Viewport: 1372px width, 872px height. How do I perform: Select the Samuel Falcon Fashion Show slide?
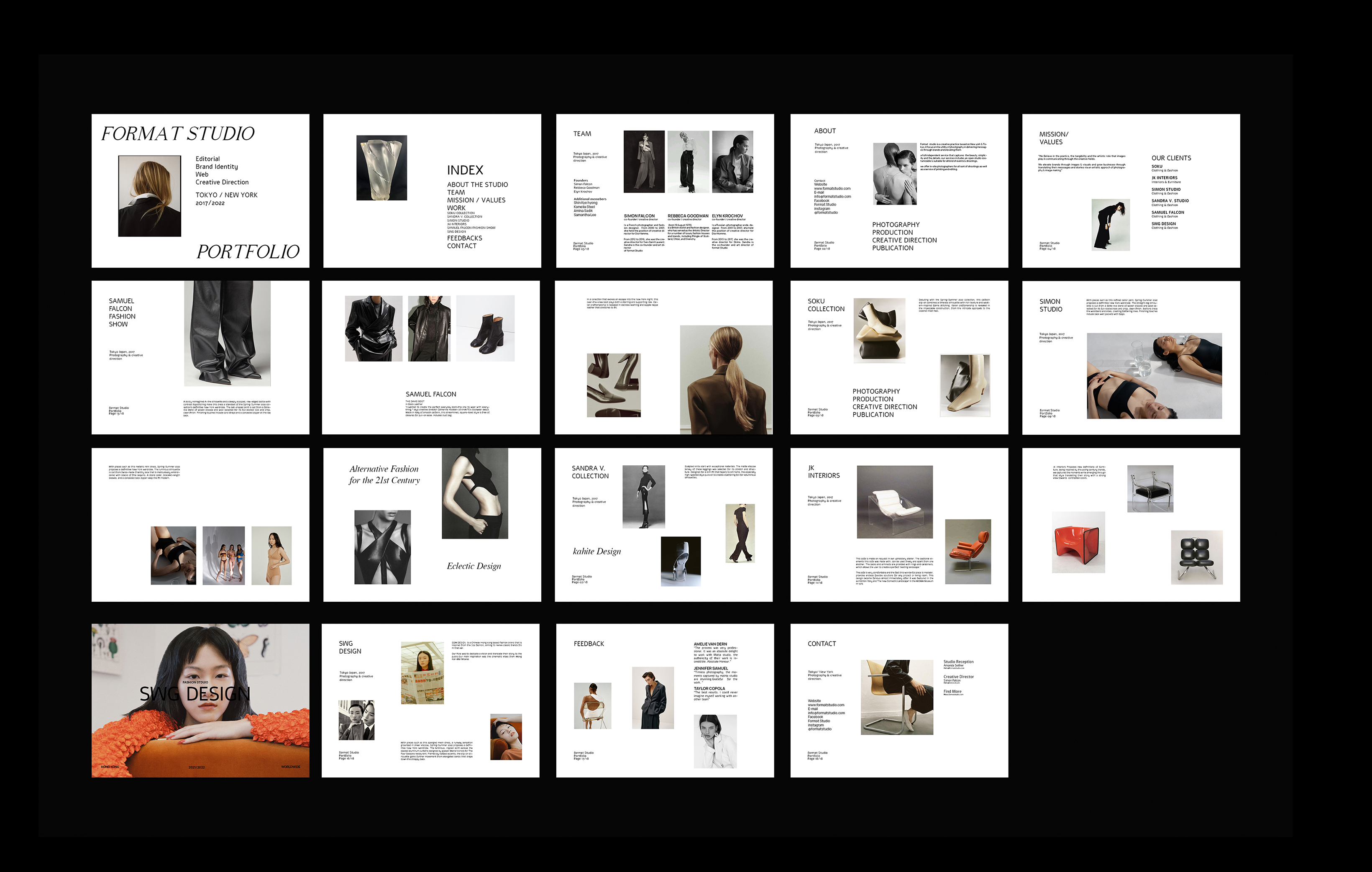[x=200, y=357]
